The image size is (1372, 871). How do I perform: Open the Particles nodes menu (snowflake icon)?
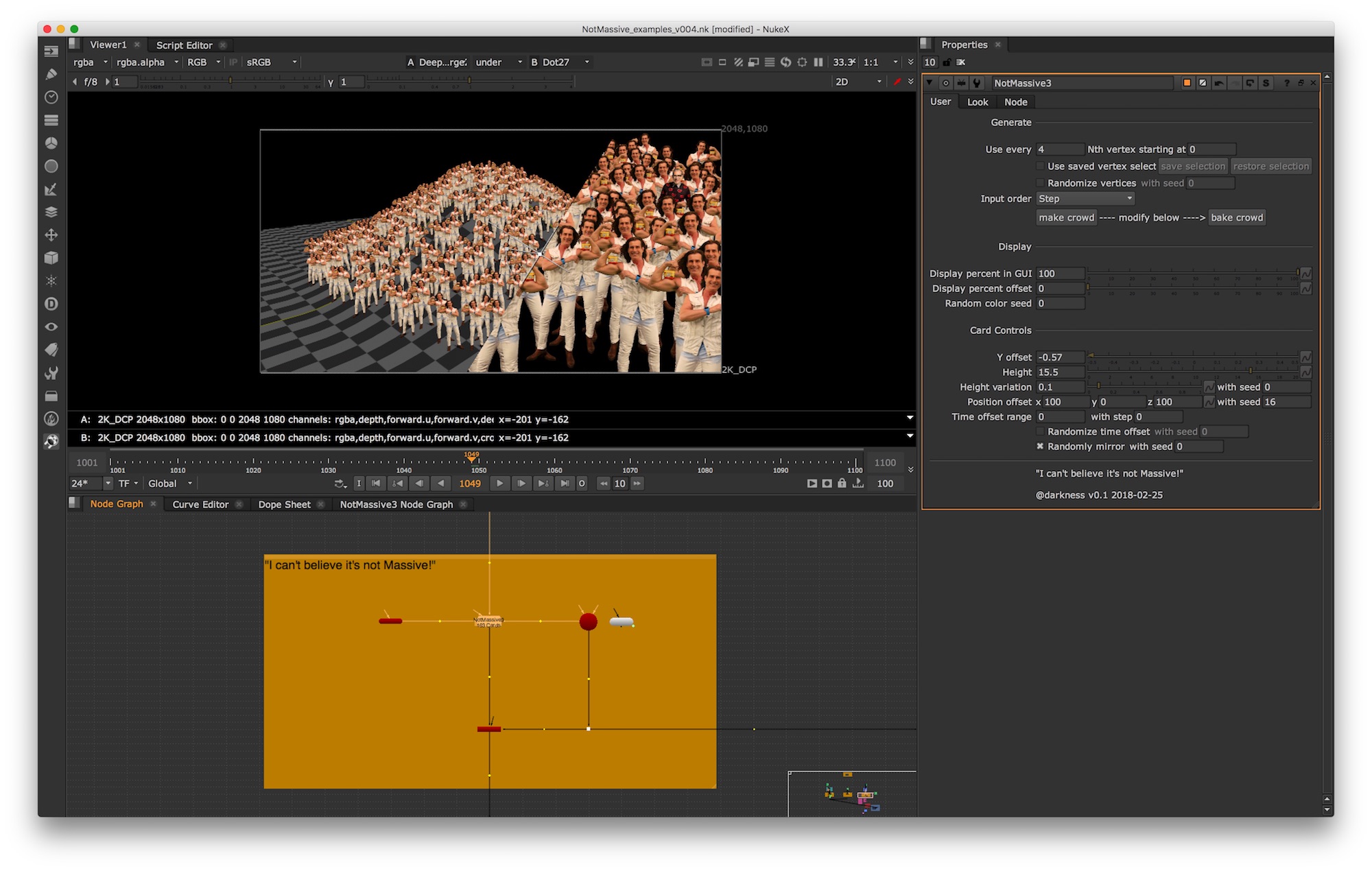[51, 281]
